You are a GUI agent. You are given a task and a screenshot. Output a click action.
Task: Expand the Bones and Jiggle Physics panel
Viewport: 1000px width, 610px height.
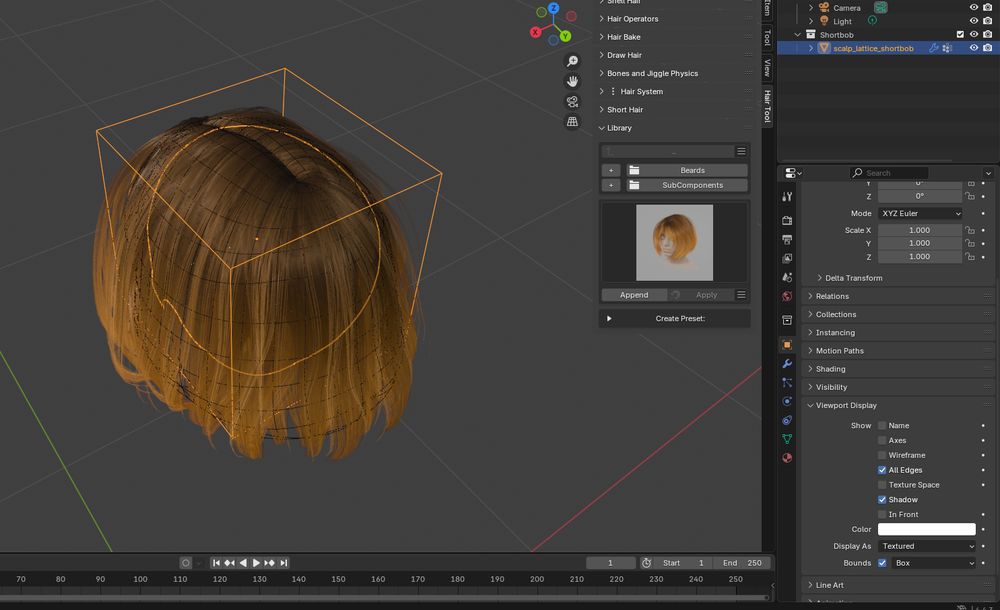click(652, 73)
